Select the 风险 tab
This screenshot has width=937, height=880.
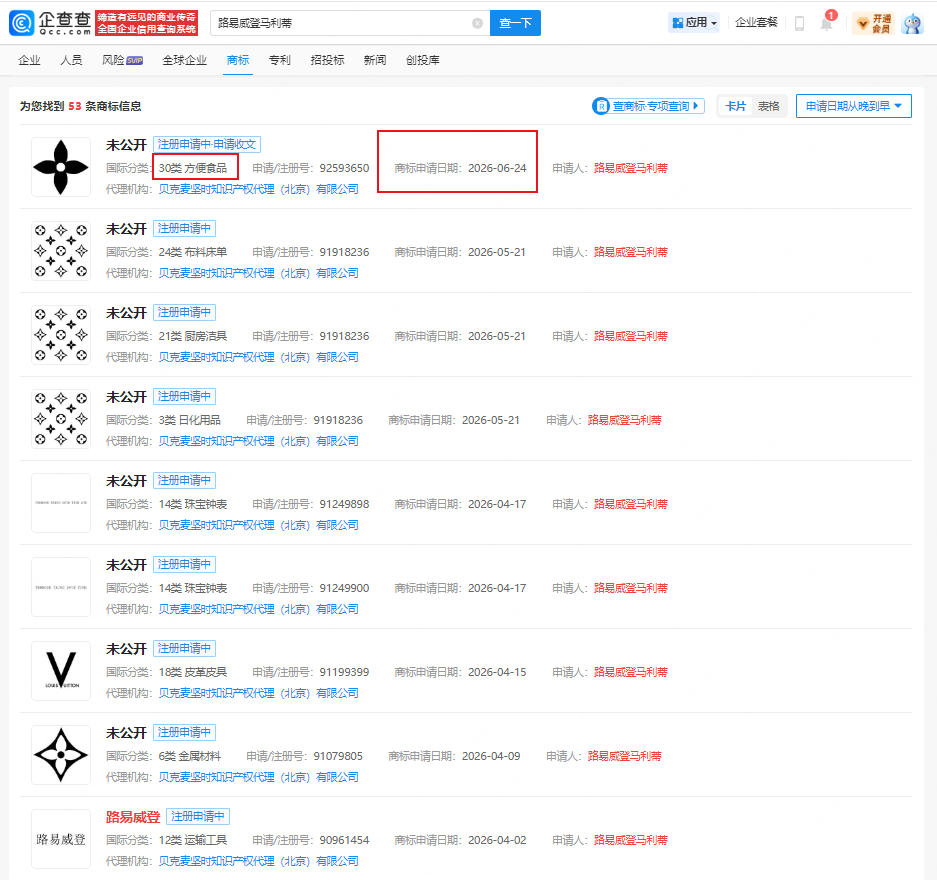click(123, 60)
